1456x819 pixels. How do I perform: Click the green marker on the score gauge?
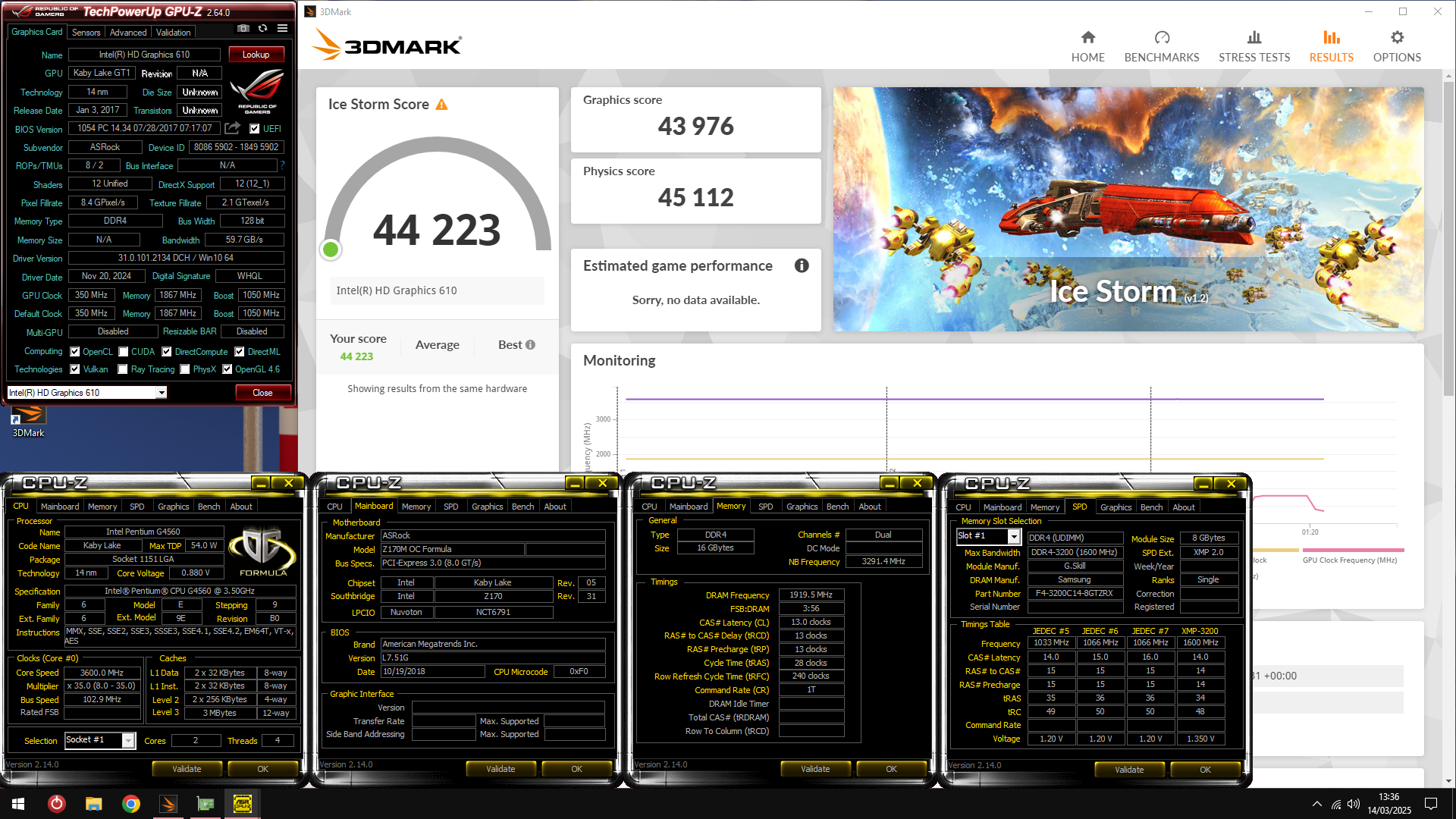point(331,249)
